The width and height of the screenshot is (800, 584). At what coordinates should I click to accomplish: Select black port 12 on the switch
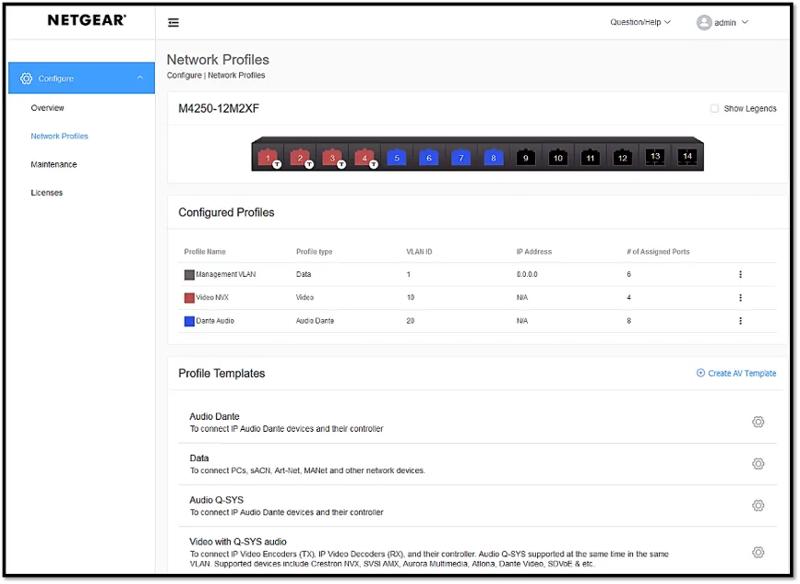coord(622,158)
